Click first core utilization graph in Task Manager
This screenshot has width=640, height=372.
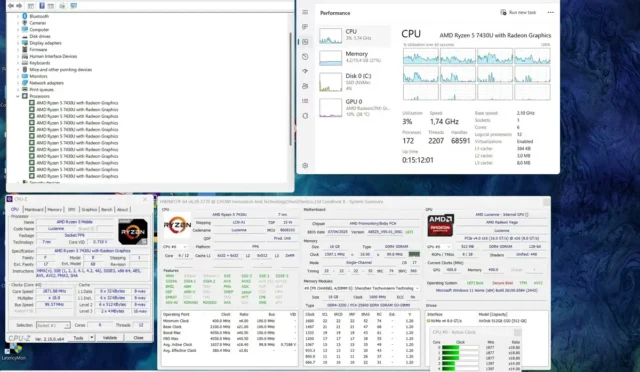[420, 56]
